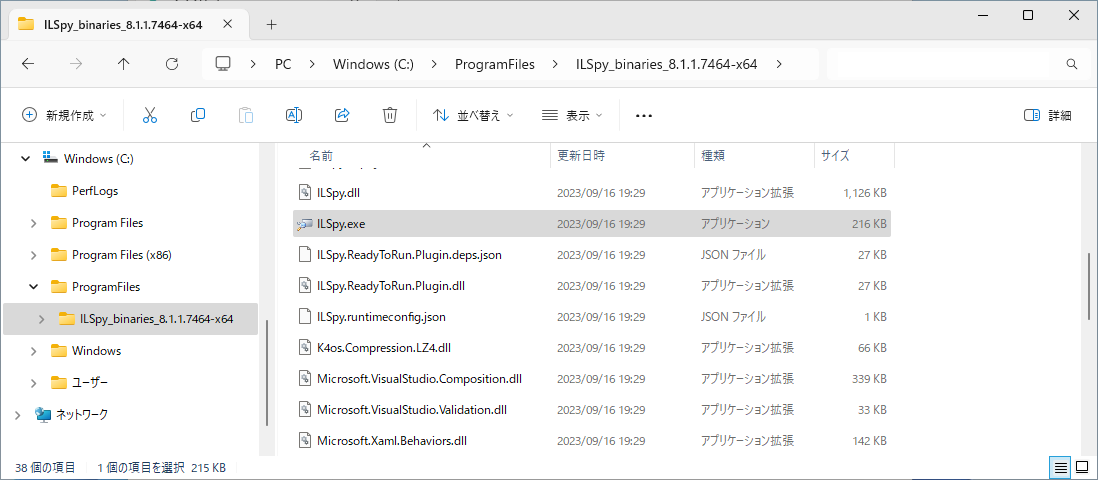Click the 1,126 KB size cell
This screenshot has width=1098, height=480.
point(866,193)
